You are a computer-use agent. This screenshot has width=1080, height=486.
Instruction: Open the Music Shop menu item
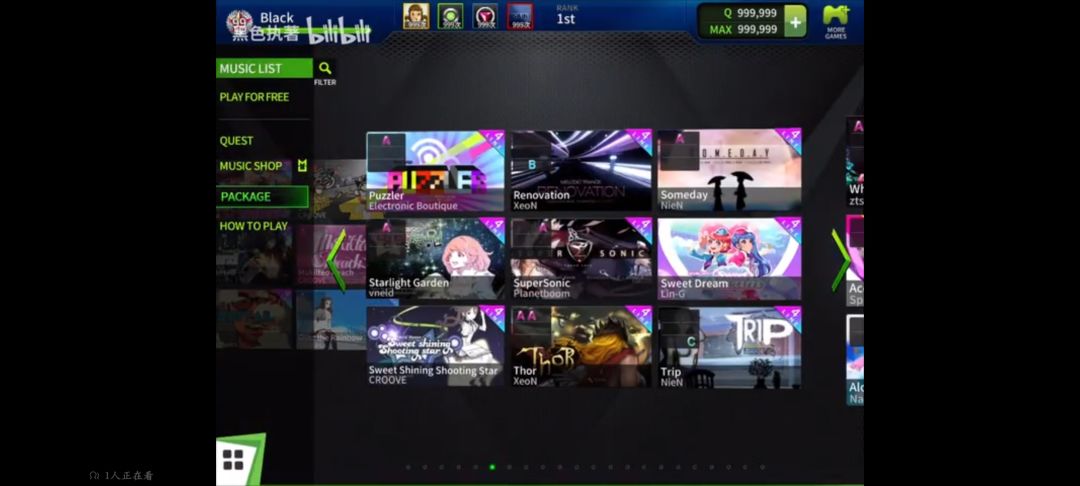click(251, 166)
